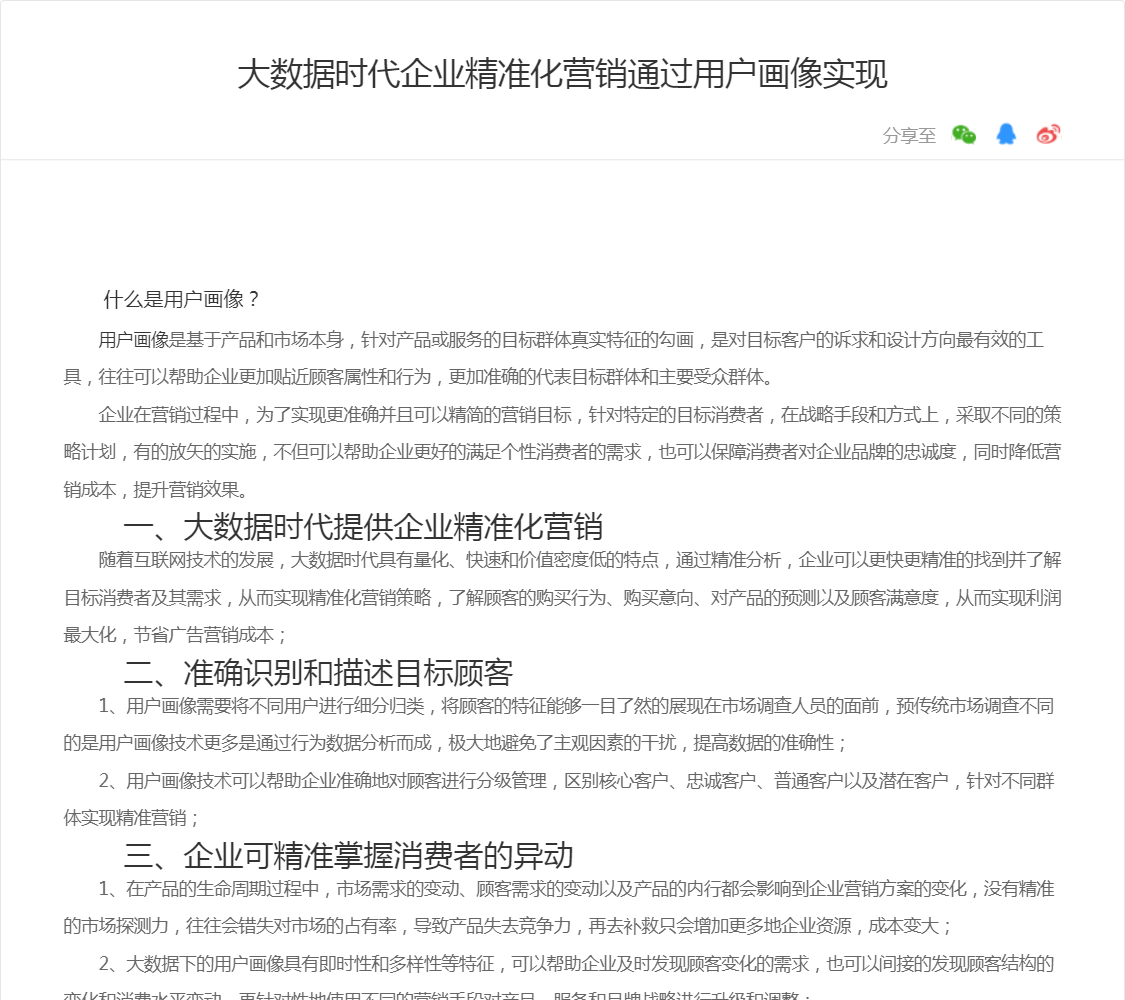Share the article to WeChat

964,135
